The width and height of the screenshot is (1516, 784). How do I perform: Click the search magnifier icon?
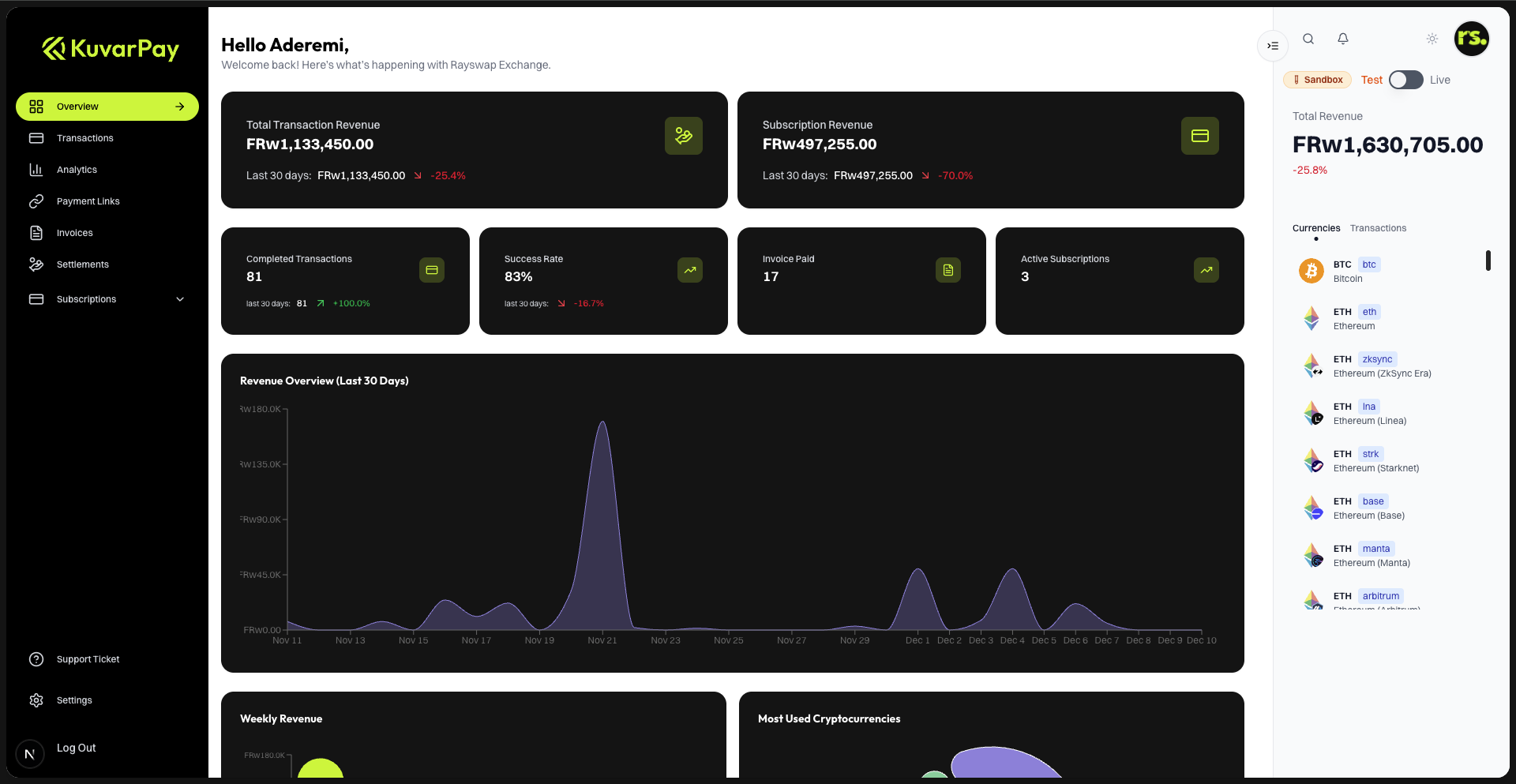click(x=1308, y=39)
